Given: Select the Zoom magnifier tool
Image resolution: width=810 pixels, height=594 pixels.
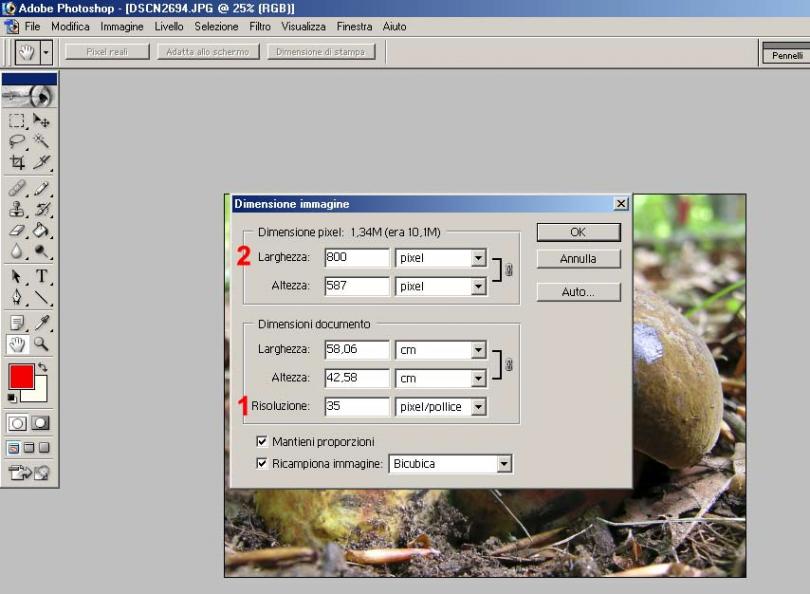Looking at the screenshot, I should [x=41, y=343].
